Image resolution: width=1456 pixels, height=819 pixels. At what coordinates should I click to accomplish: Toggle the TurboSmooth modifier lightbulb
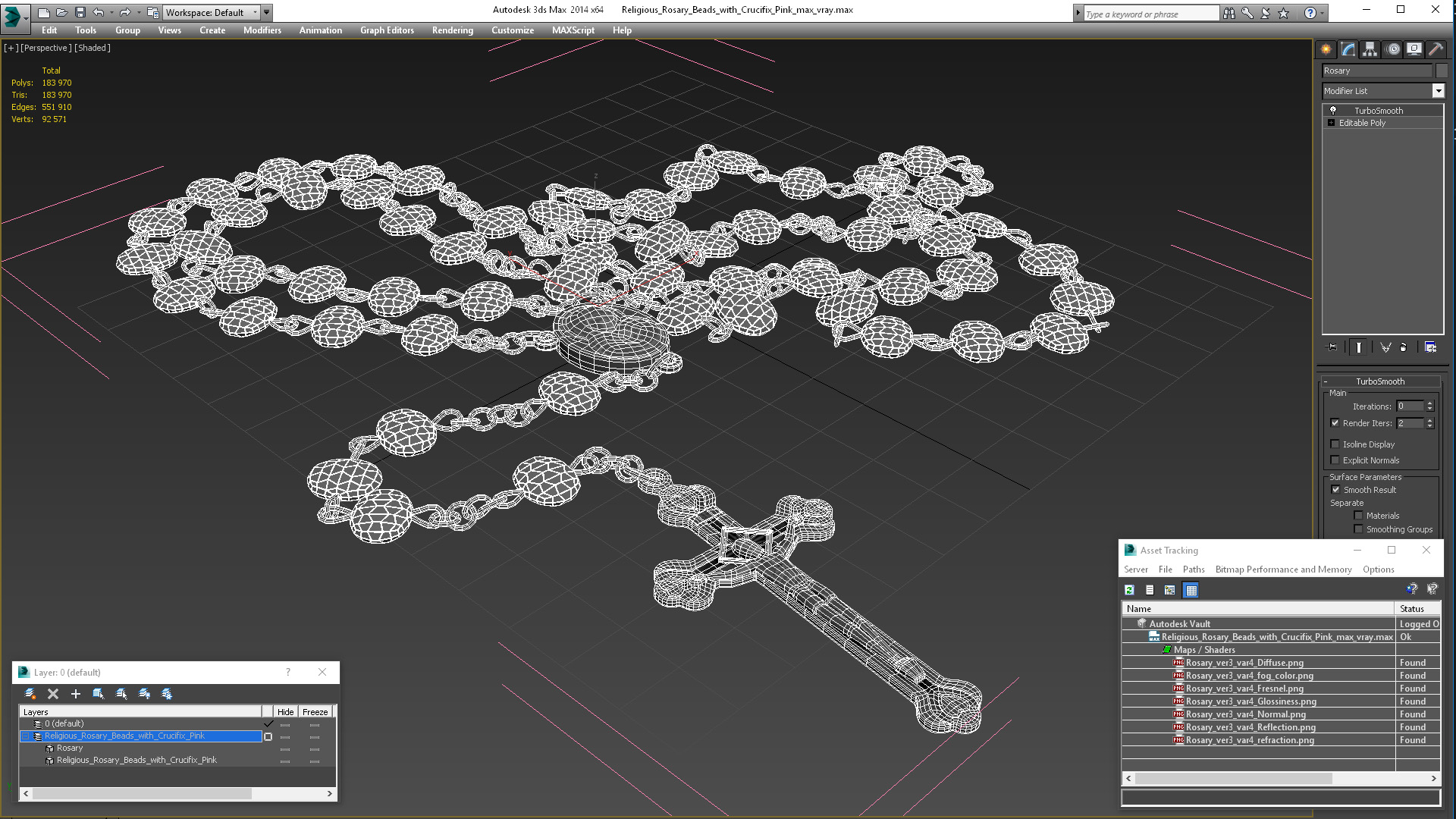click(x=1333, y=111)
